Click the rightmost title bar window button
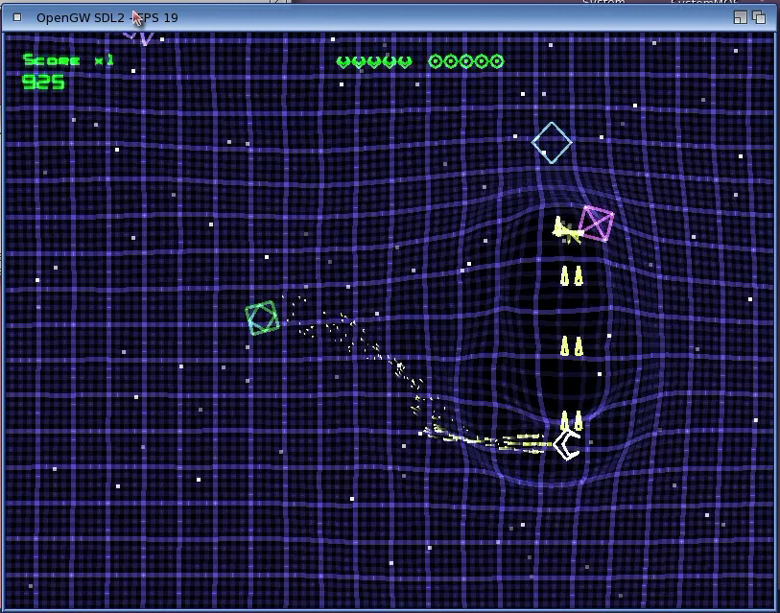The width and height of the screenshot is (780, 613). coord(759,17)
